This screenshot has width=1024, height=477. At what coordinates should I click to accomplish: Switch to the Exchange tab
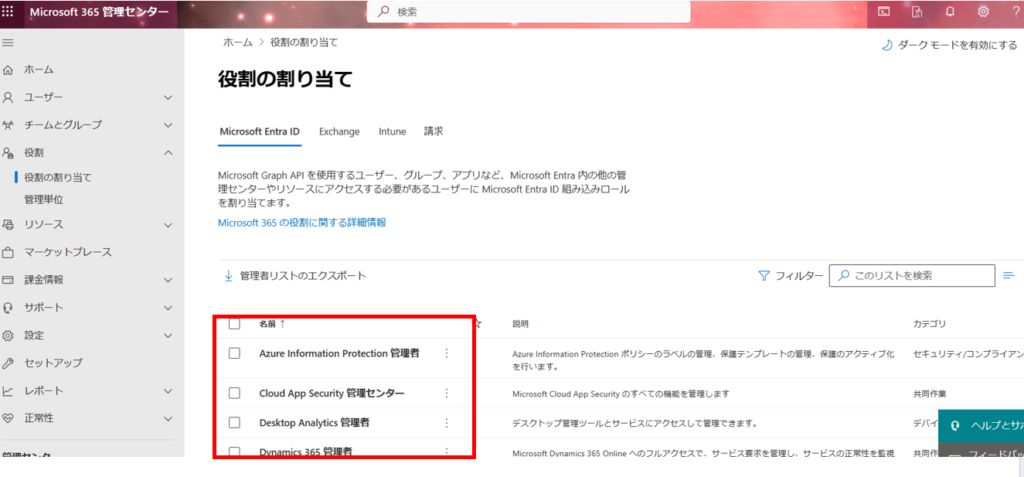[x=340, y=131]
